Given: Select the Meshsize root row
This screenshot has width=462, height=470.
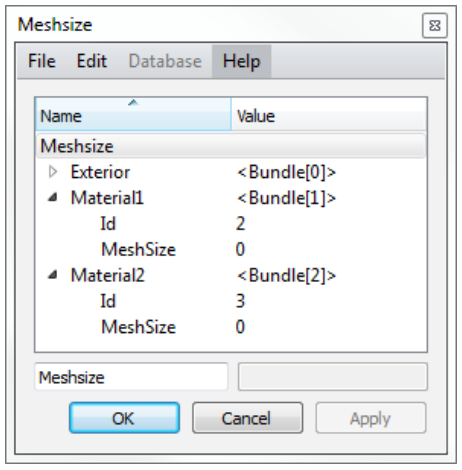Looking at the screenshot, I should pyautogui.click(x=231, y=146).
